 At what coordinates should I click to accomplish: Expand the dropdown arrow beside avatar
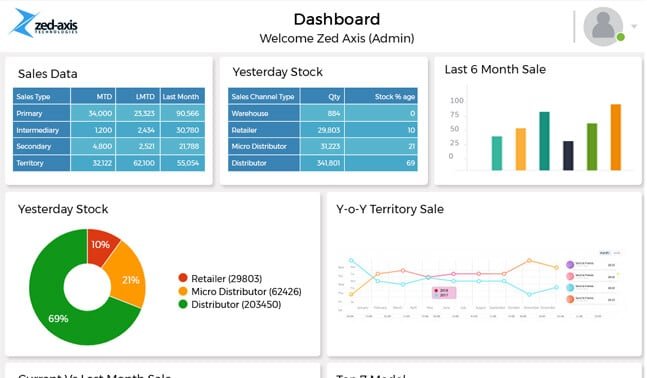[634, 26]
